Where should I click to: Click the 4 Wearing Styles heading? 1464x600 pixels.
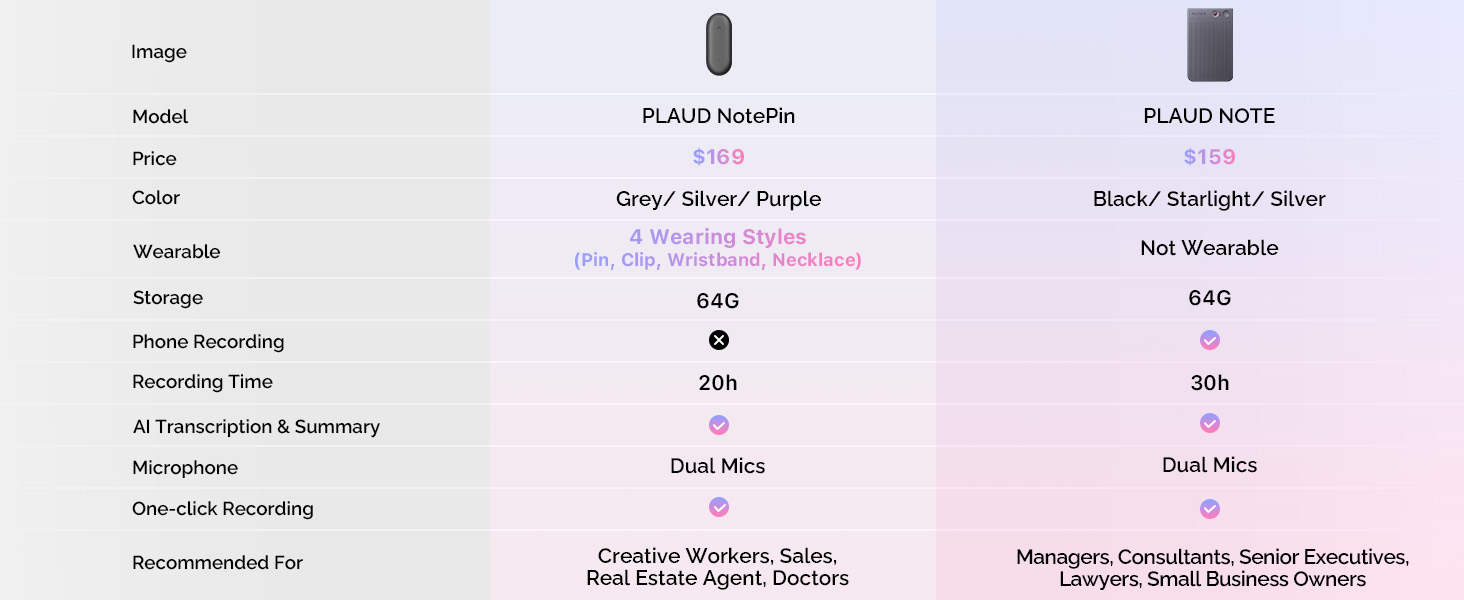coord(717,237)
